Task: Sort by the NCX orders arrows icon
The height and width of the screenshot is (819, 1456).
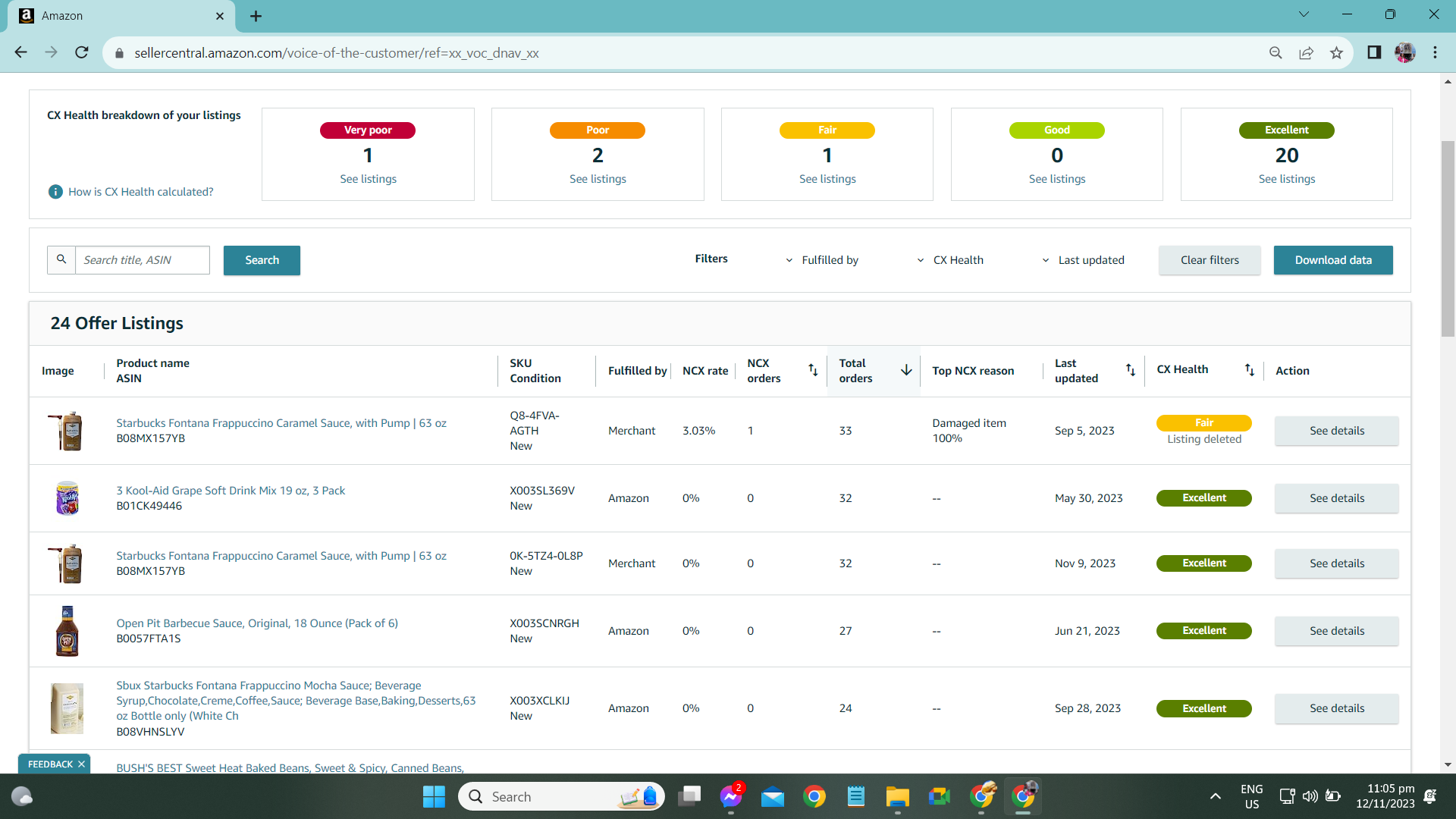Action: [x=813, y=370]
